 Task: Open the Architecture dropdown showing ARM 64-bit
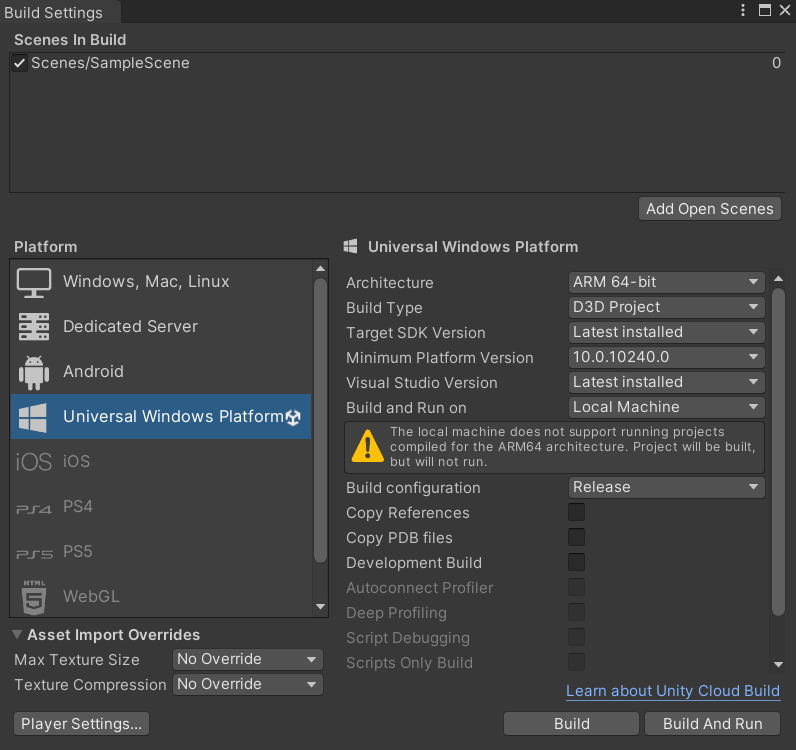pyautogui.click(x=666, y=282)
